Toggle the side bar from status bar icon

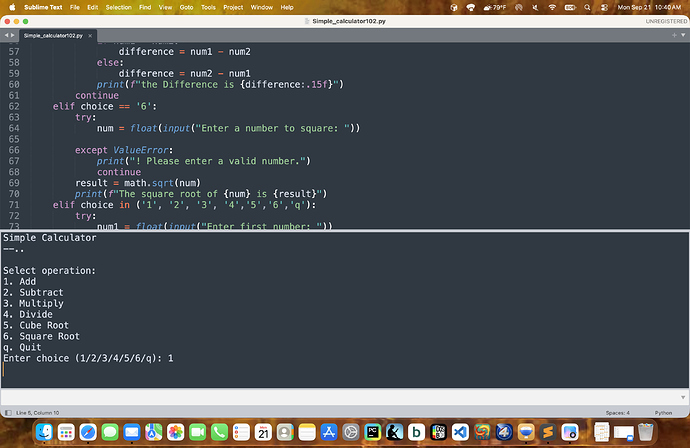pyautogui.click(x=8, y=413)
